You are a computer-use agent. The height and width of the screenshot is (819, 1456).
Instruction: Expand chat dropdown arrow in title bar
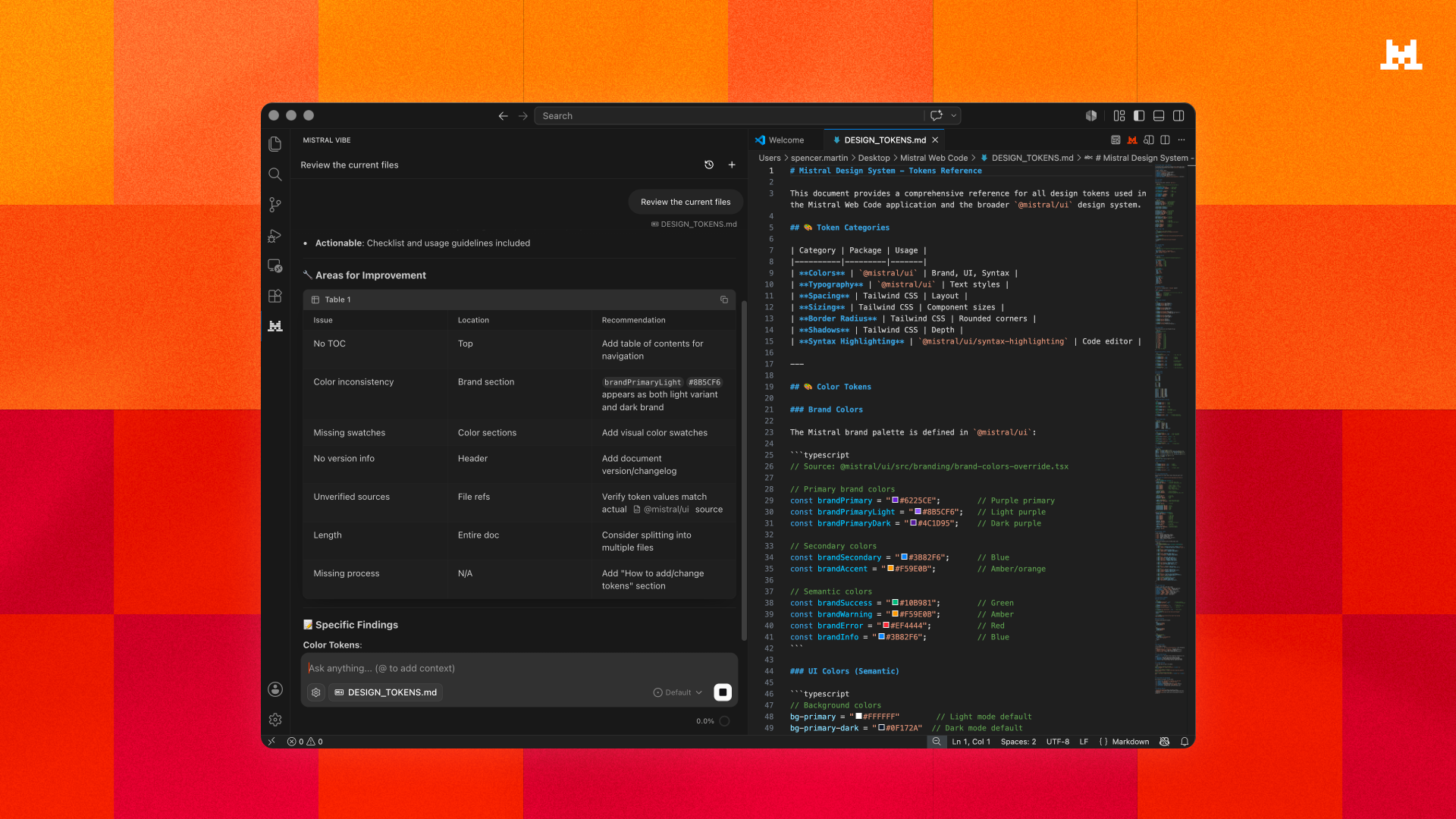coord(954,116)
